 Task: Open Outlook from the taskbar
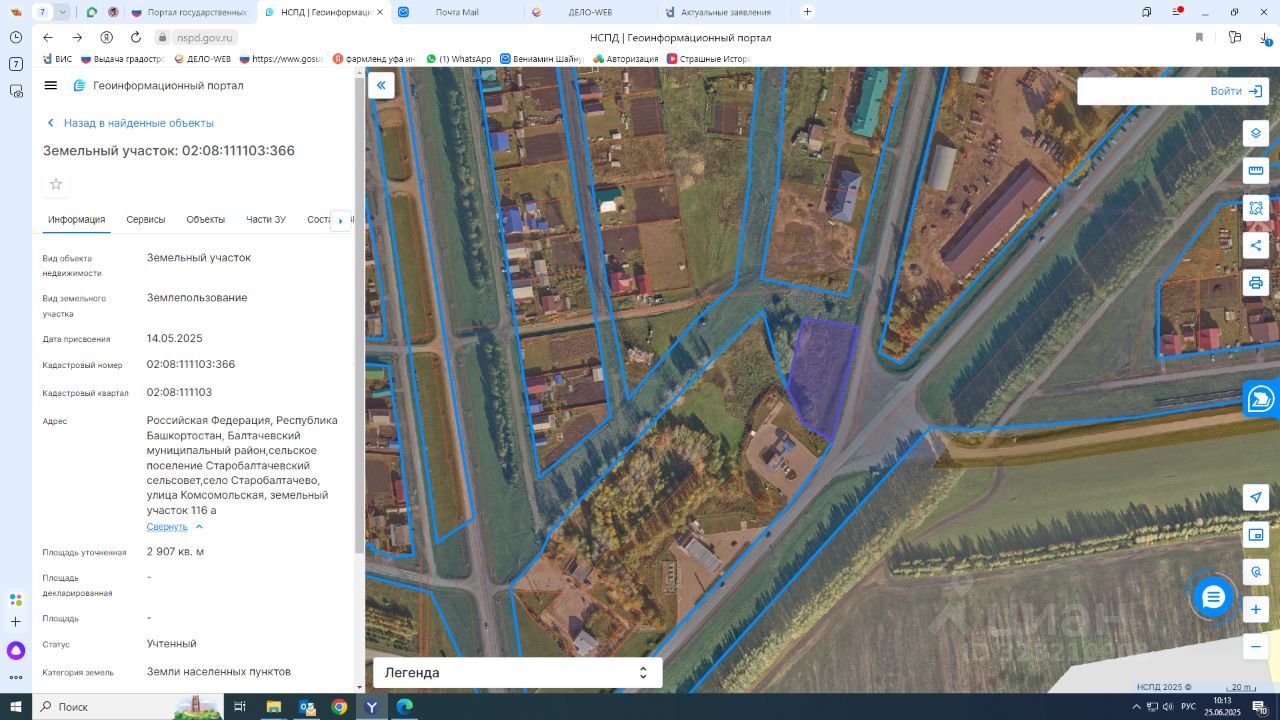pos(306,706)
